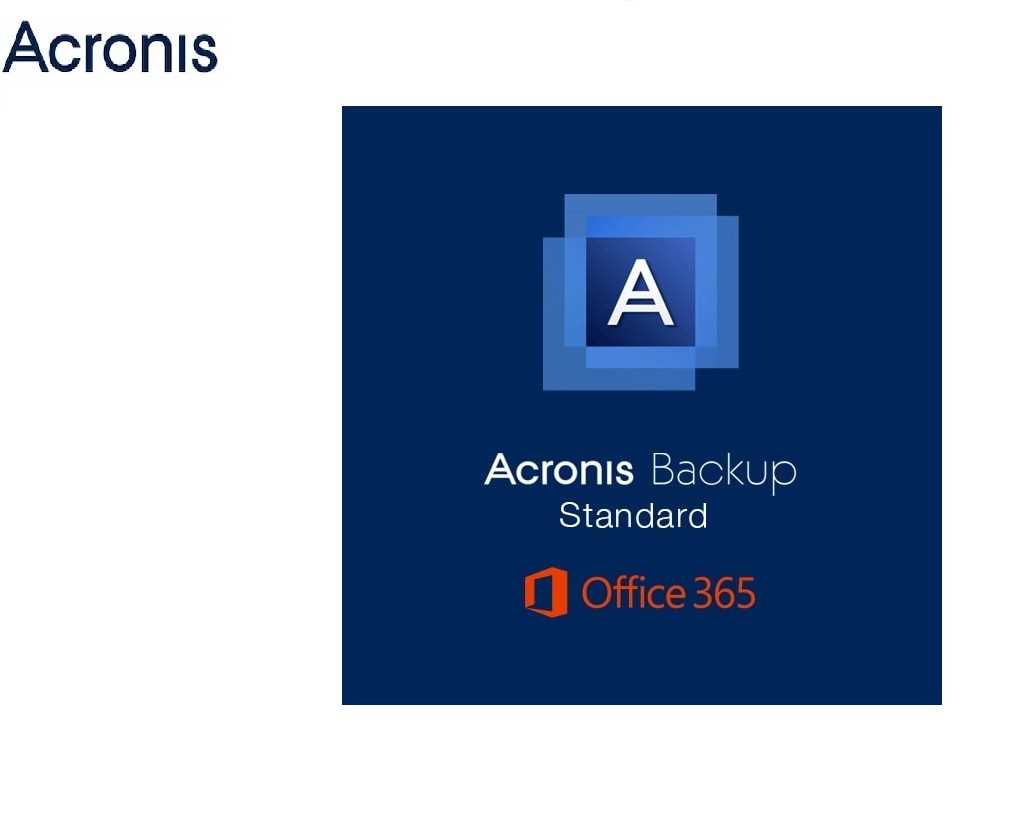Select the 'Standard' edition label
Viewport: 1025px width, 820px height.
633,516
